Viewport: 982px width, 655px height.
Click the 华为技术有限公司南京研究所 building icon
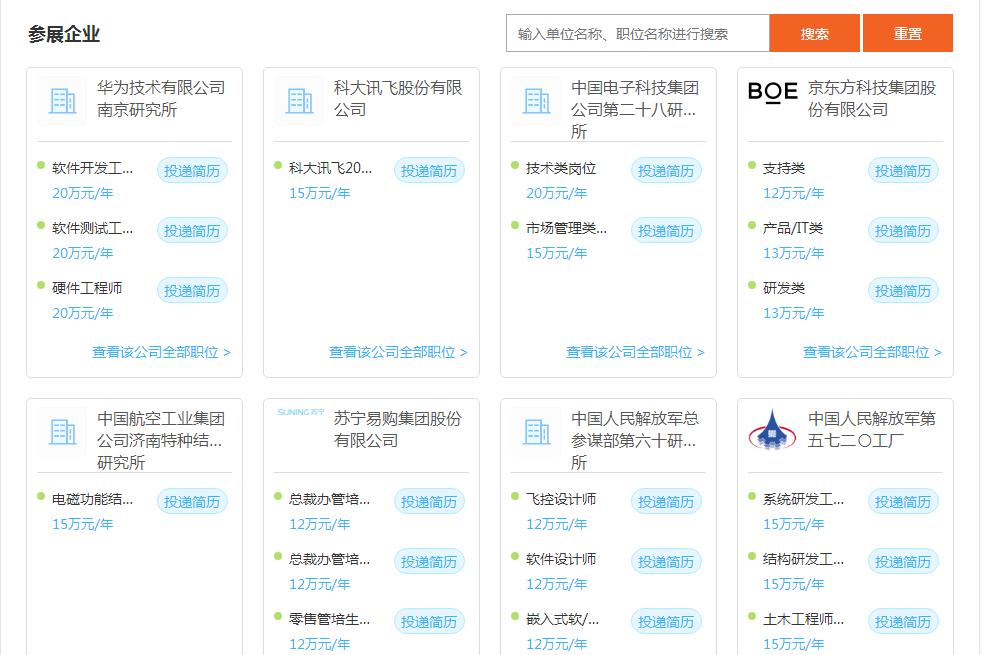[62, 101]
